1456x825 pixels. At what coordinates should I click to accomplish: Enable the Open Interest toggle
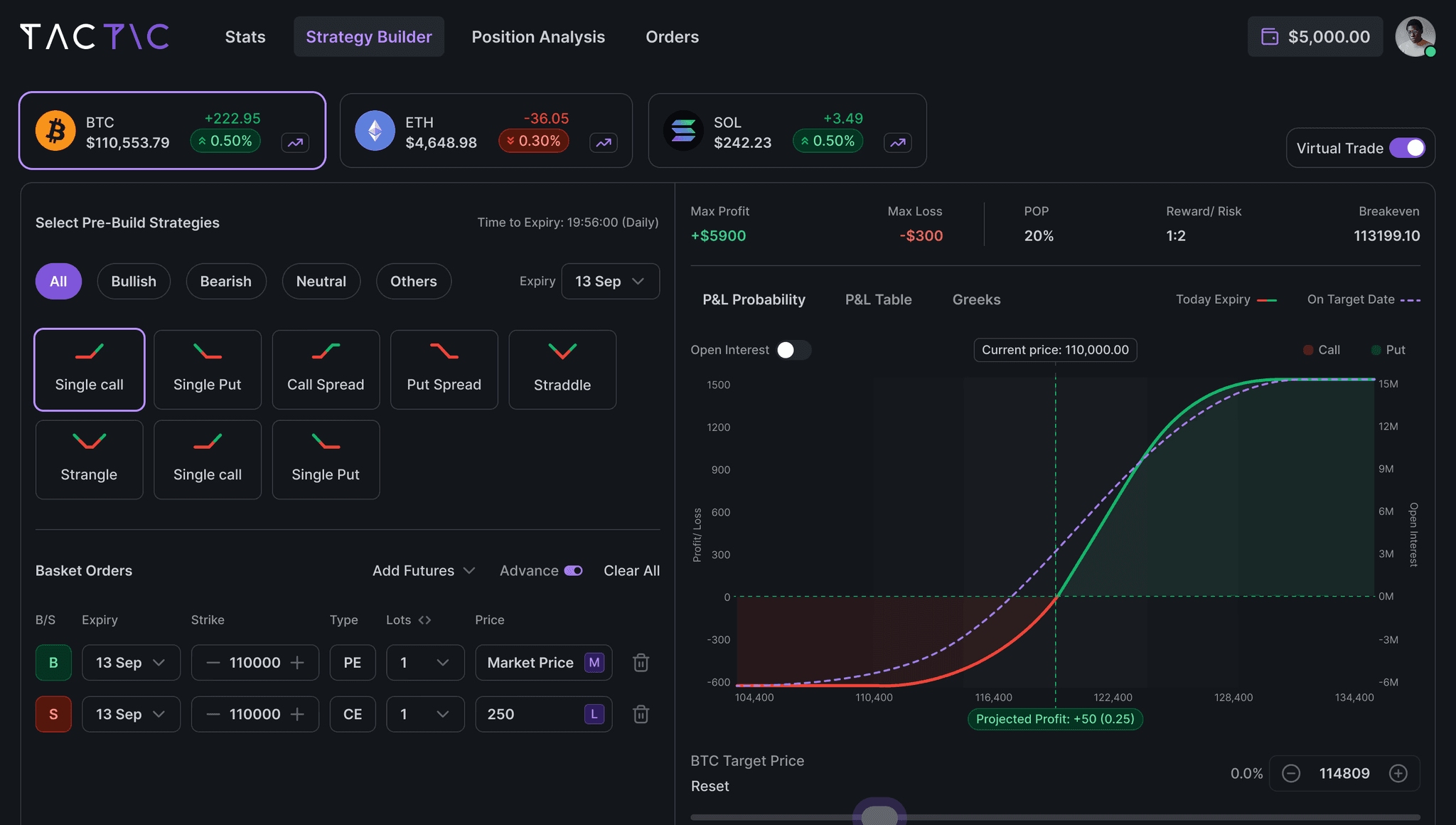coord(794,350)
